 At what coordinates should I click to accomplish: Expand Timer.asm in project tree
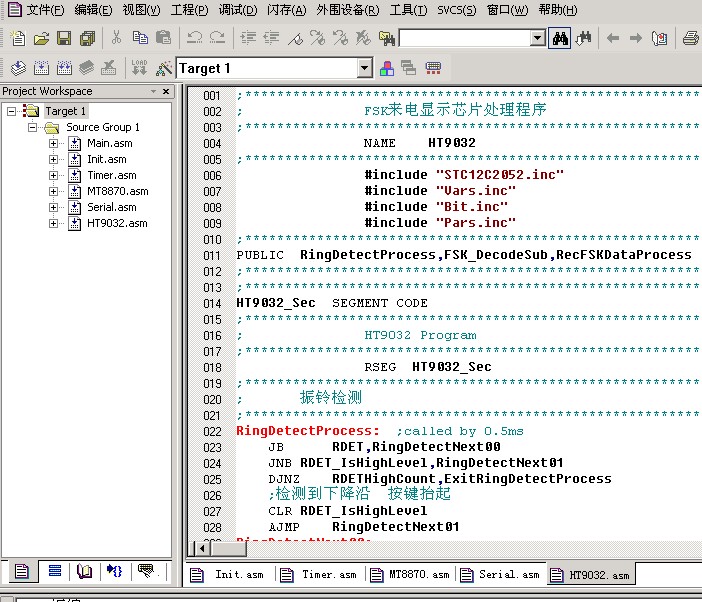tap(53, 175)
